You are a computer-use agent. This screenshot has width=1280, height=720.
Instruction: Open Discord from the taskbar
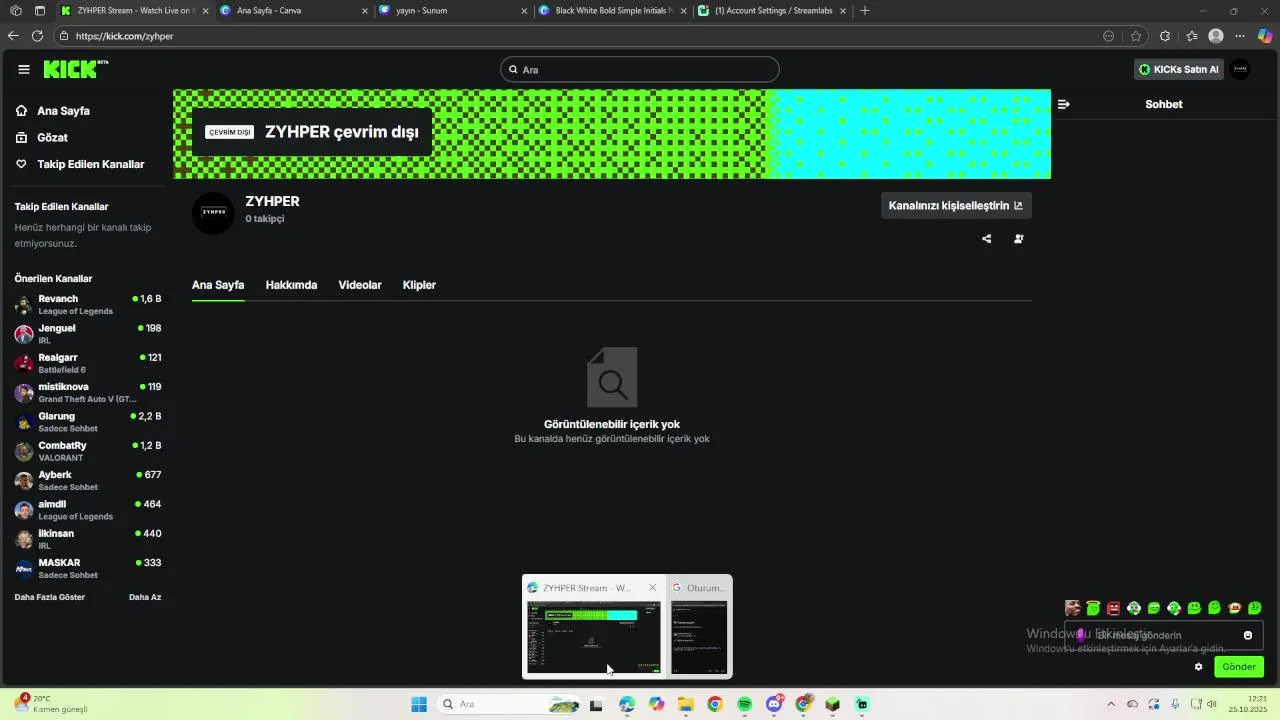pos(774,704)
